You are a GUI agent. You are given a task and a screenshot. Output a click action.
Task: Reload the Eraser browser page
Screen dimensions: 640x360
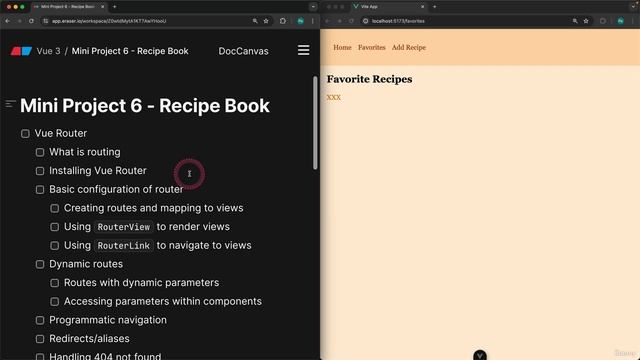click(31, 21)
